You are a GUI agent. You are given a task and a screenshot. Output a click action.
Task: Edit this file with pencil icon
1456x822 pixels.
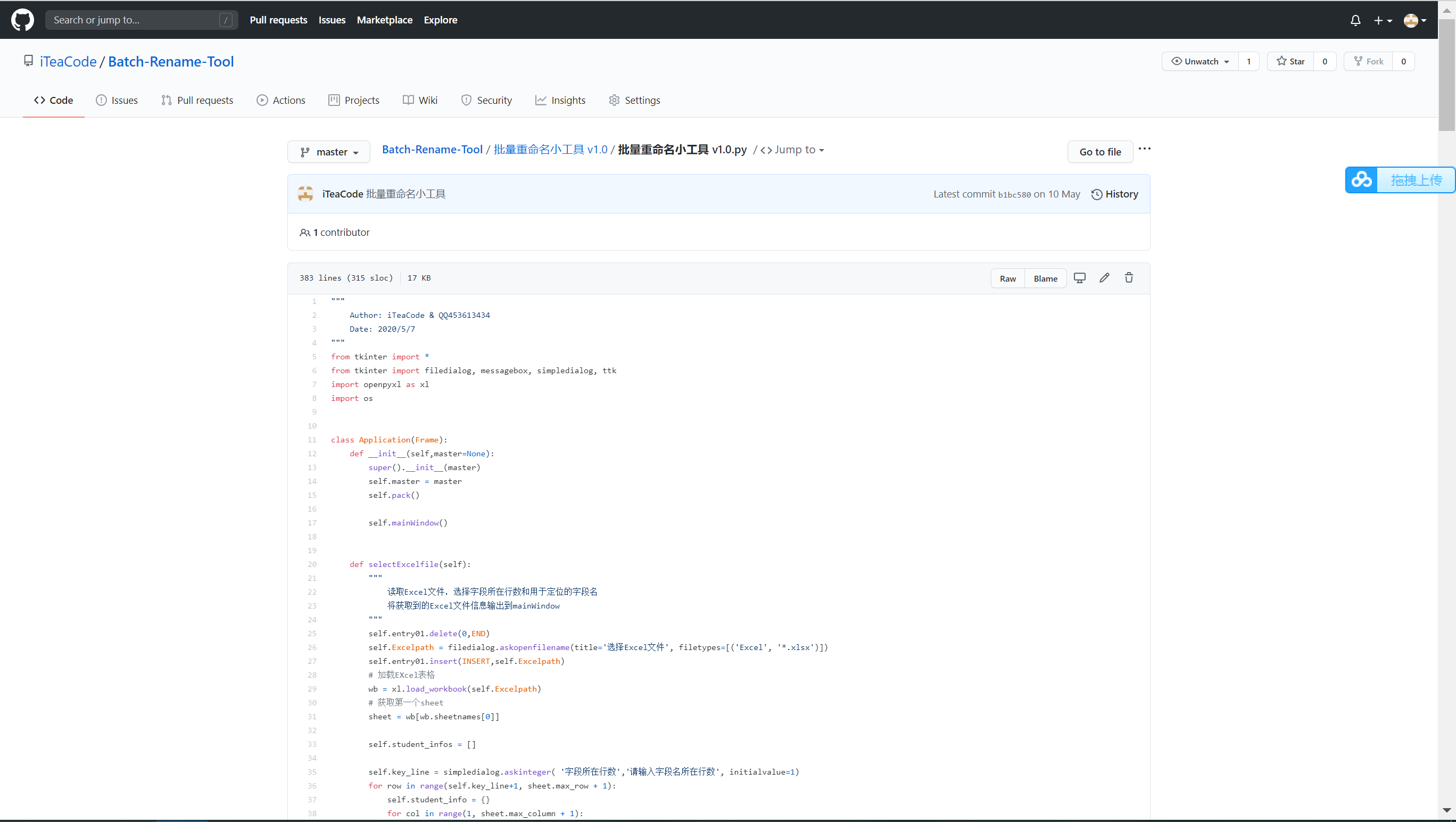tap(1104, 277)
